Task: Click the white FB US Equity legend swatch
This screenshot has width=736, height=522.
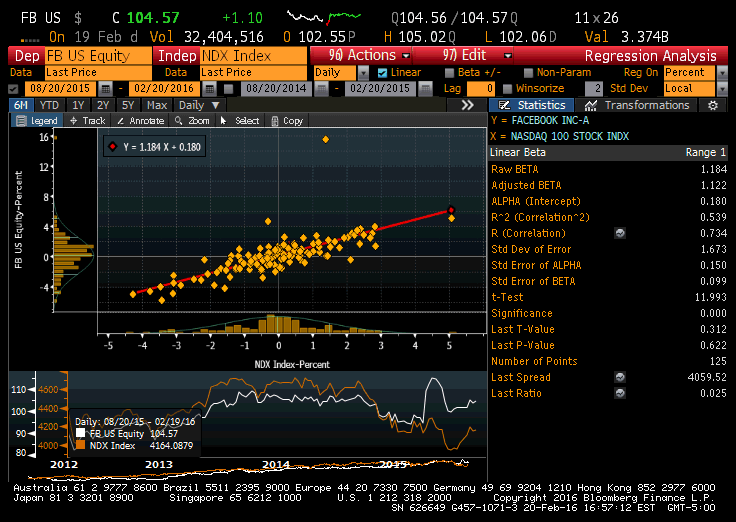Action: coord(80,433)
